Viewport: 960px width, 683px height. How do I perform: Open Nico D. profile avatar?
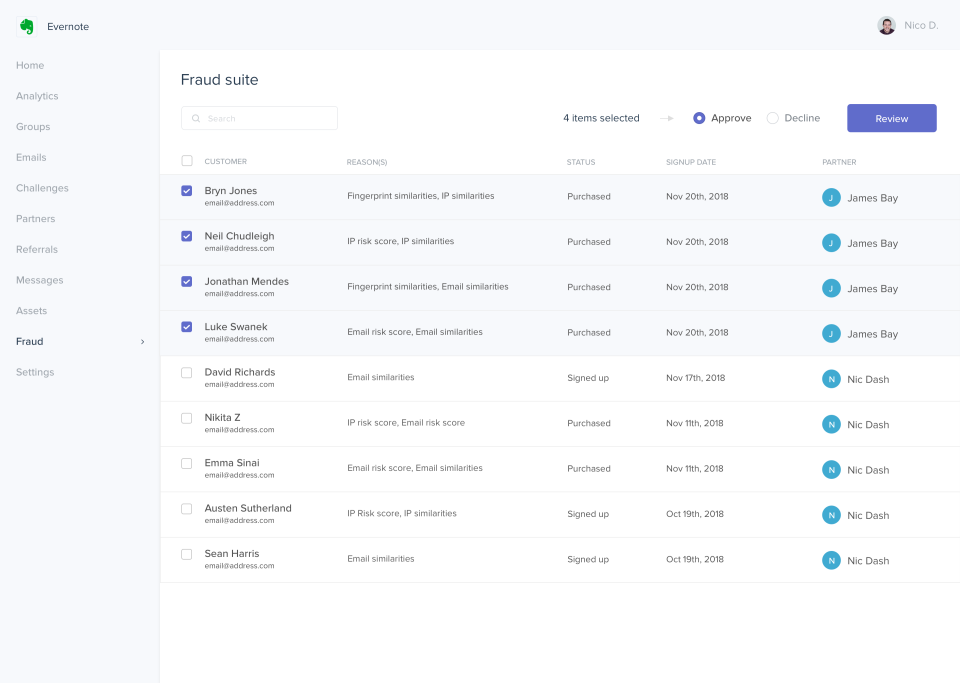886,26
